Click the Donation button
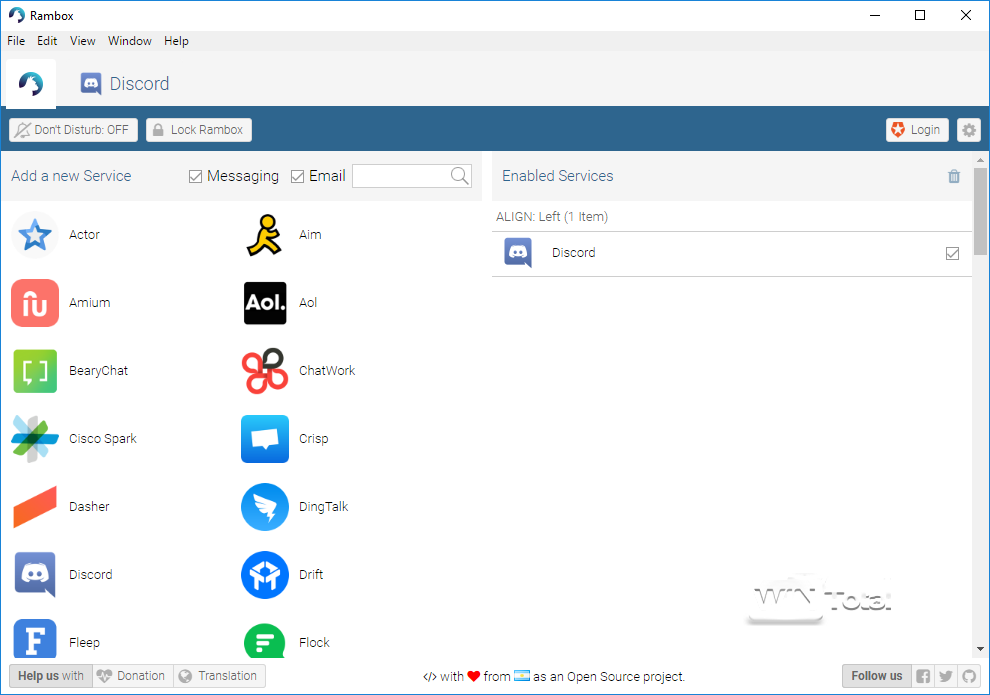990x695 pixels. pyautogui.click(x=132, y=675)
